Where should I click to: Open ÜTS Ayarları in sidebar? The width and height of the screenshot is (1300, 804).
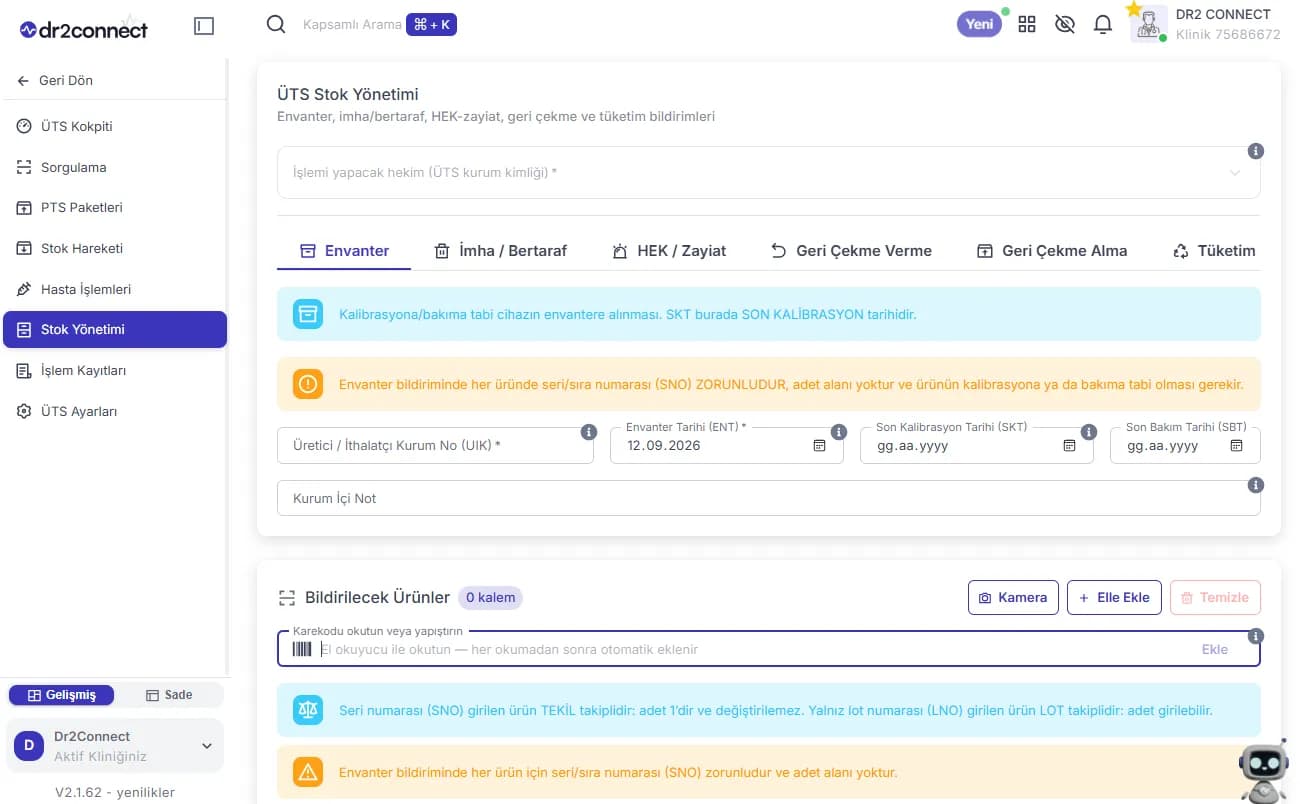pos(115,411)
